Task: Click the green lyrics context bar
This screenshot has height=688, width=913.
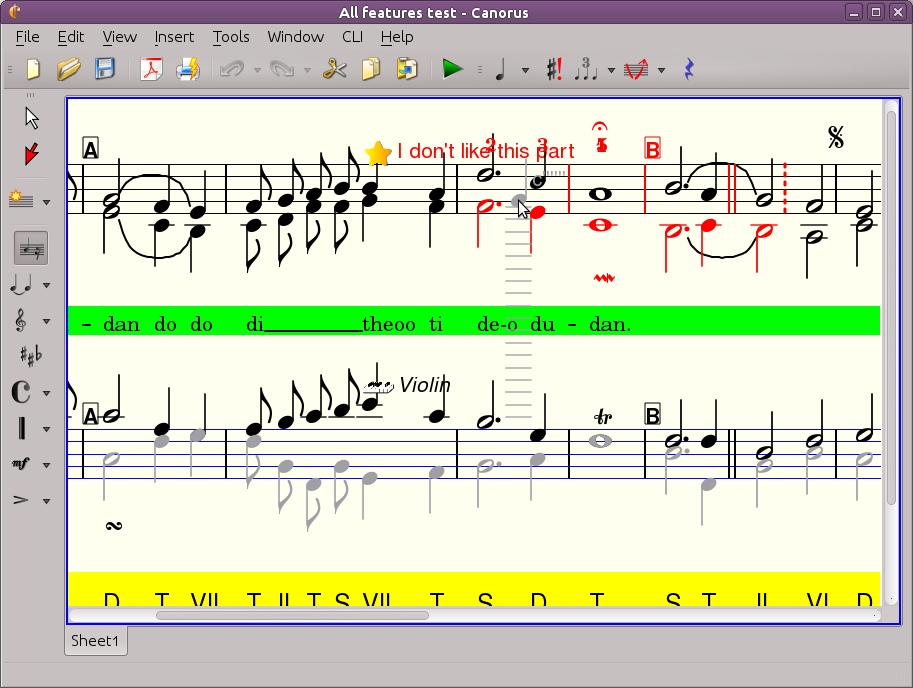Action: [x=474, y=321]
